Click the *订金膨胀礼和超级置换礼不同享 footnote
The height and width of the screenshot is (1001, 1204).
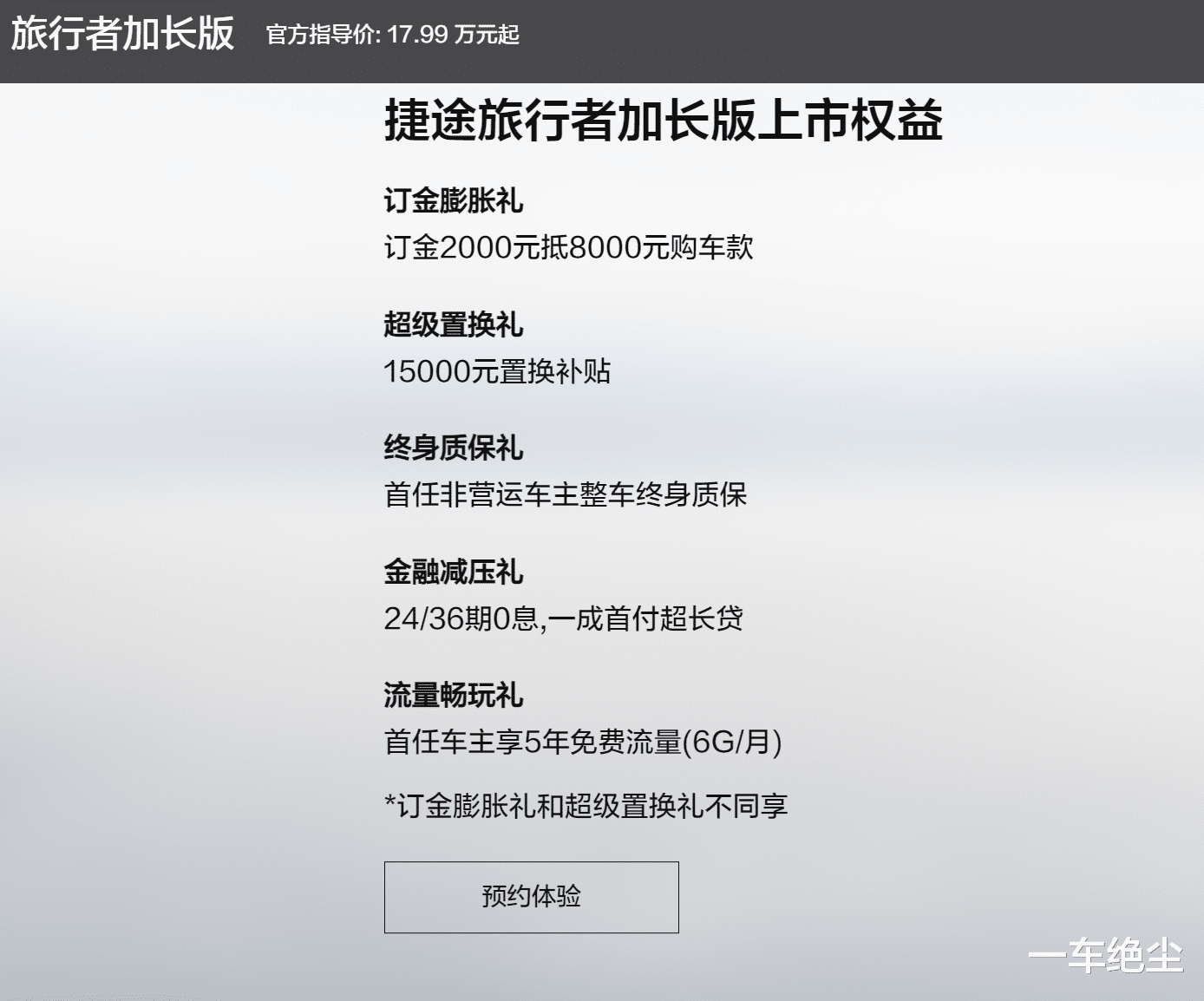tap(586, 806)
